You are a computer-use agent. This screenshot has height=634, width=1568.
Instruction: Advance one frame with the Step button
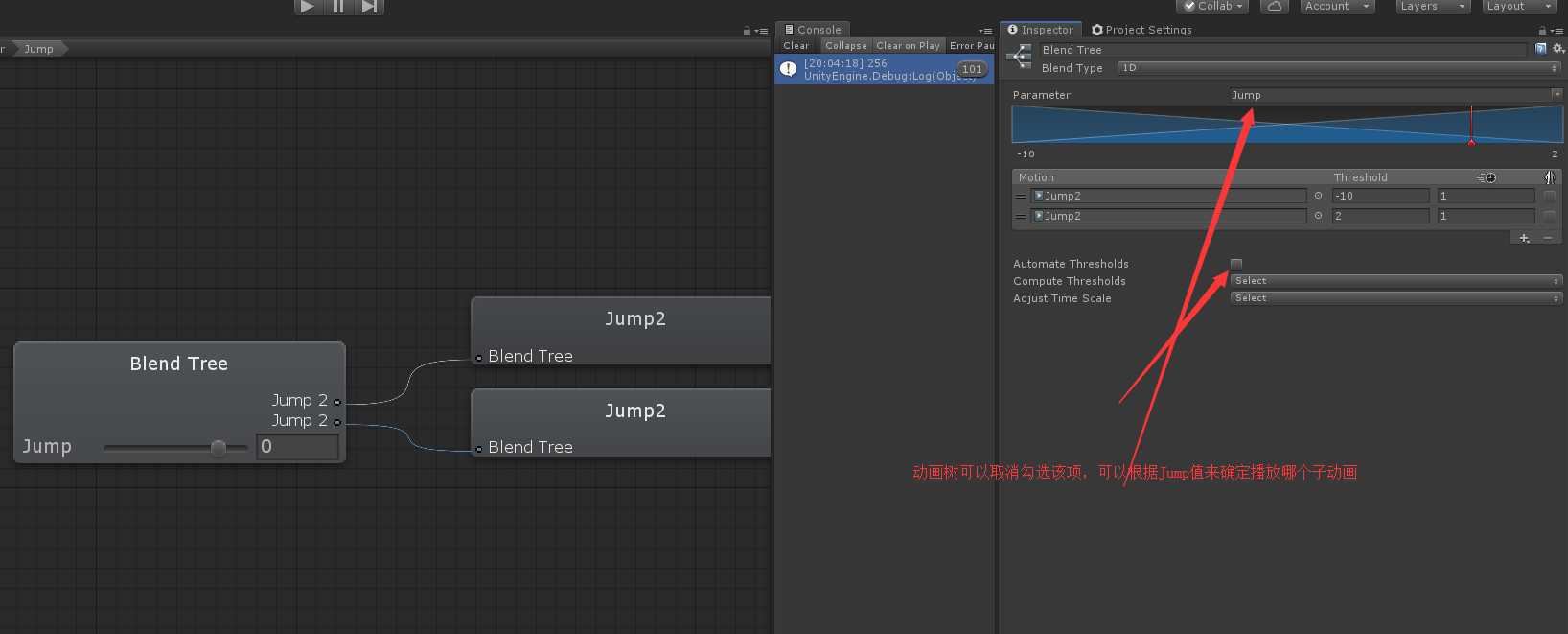369,6
